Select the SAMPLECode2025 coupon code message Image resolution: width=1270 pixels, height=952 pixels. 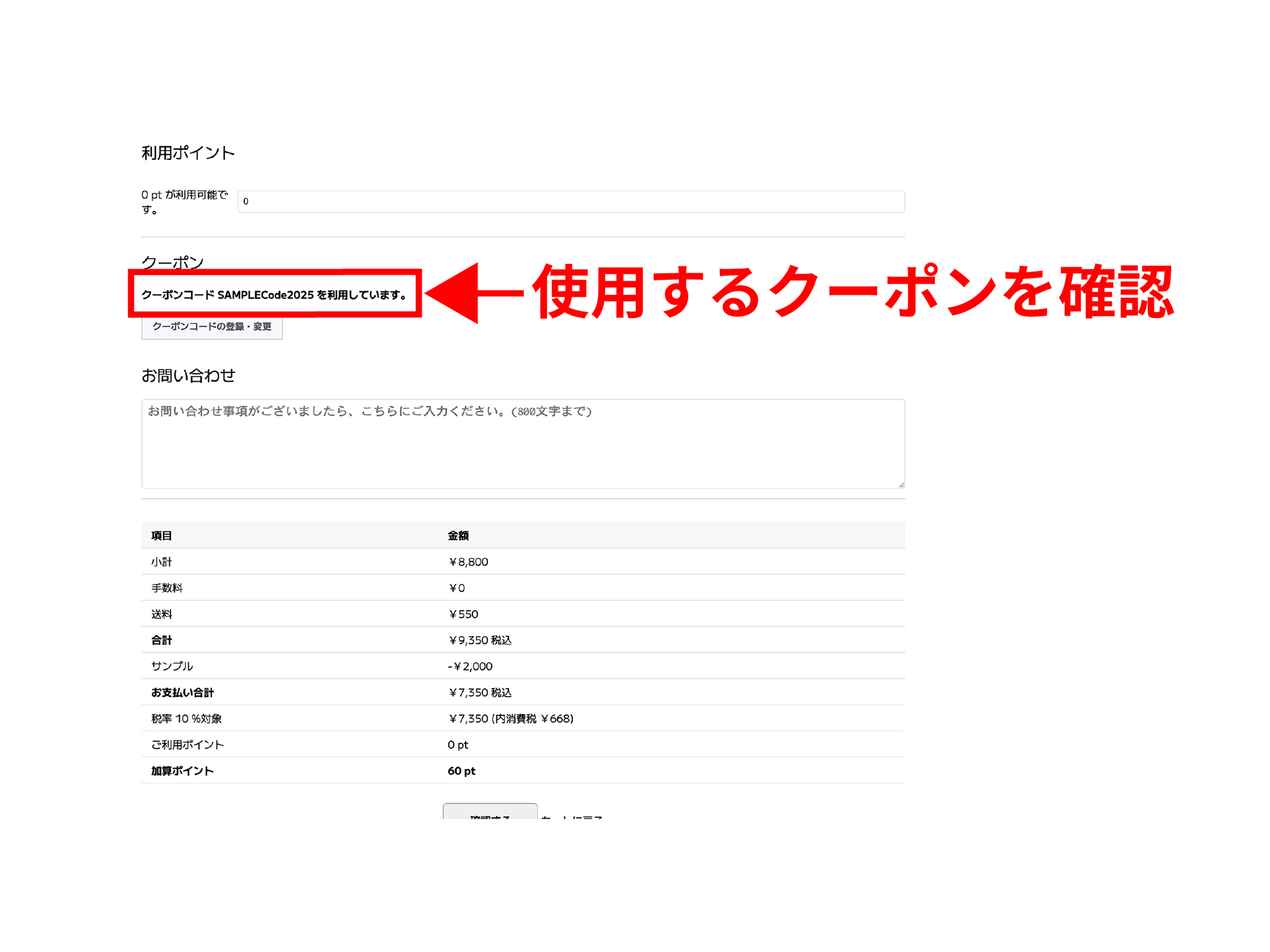click(275, 295)
